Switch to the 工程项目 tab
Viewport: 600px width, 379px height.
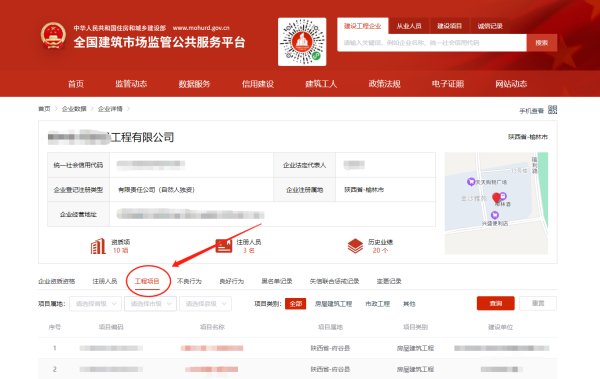pyautogui.click(x=147, y=281)
